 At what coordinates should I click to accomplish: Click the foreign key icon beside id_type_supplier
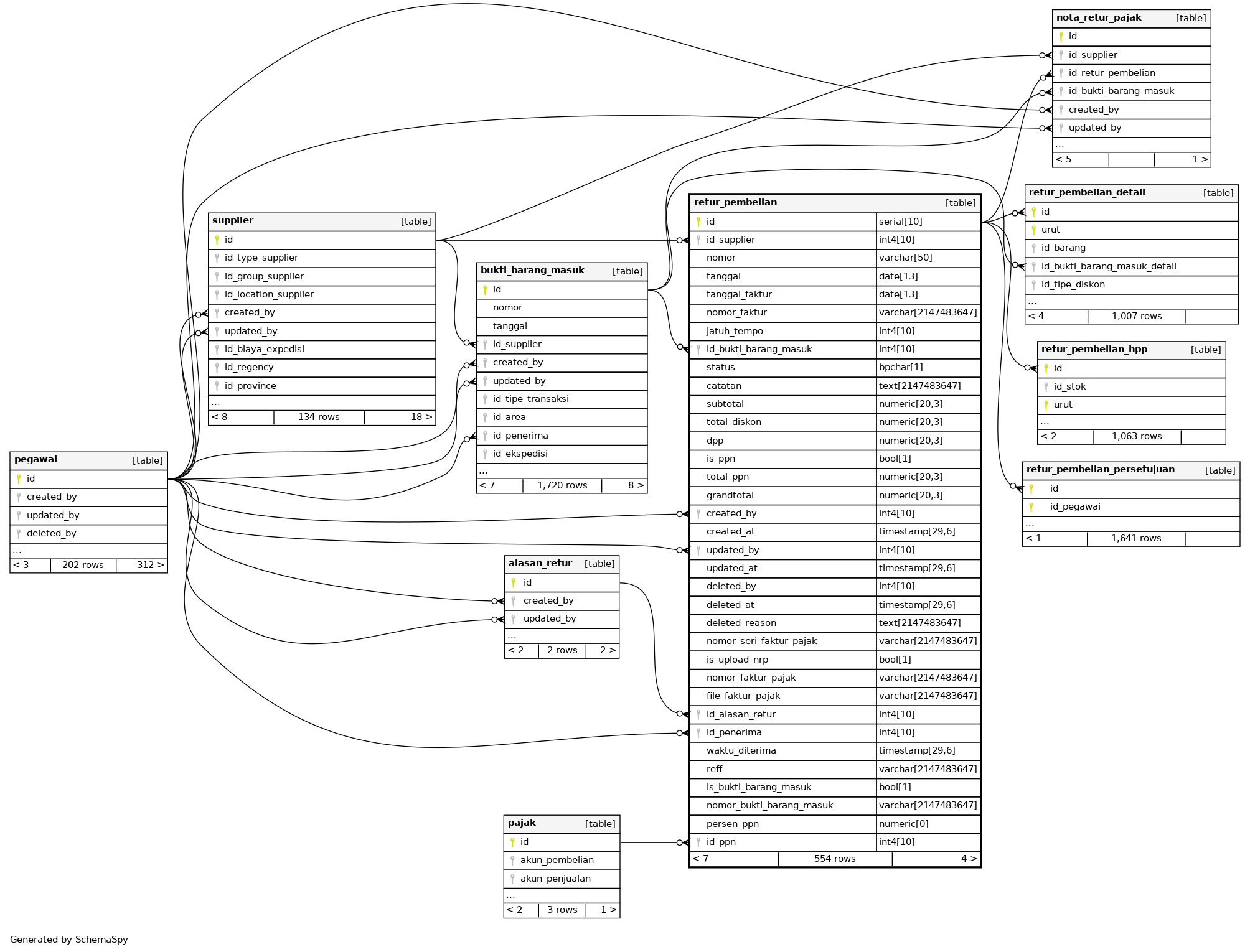click(x=217, y=258)
